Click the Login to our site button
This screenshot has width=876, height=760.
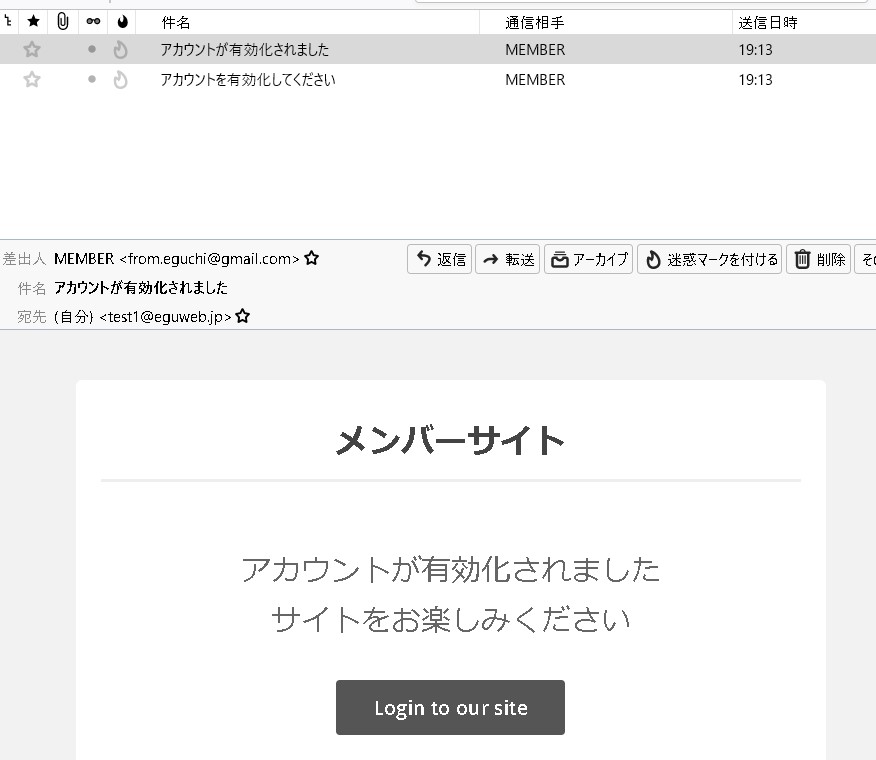coord(450,708)
